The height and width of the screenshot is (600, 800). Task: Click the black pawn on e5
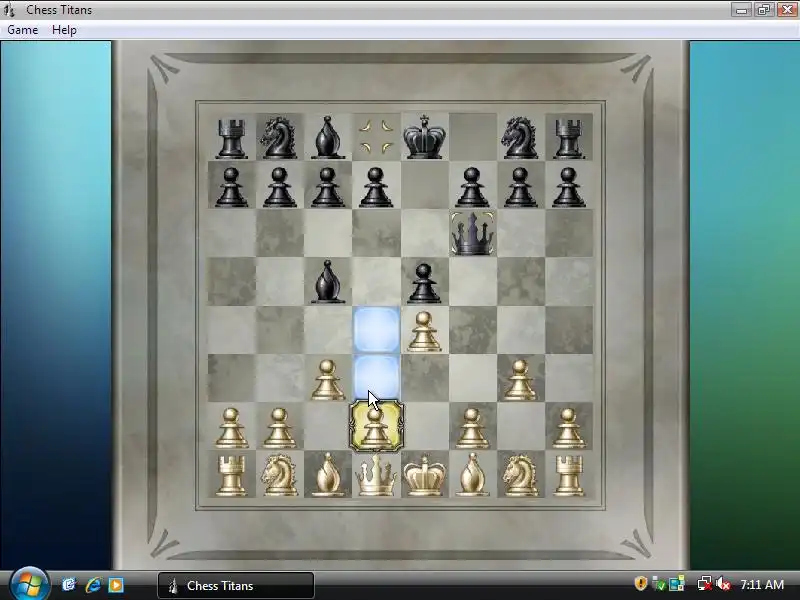(x=424, y=283)
